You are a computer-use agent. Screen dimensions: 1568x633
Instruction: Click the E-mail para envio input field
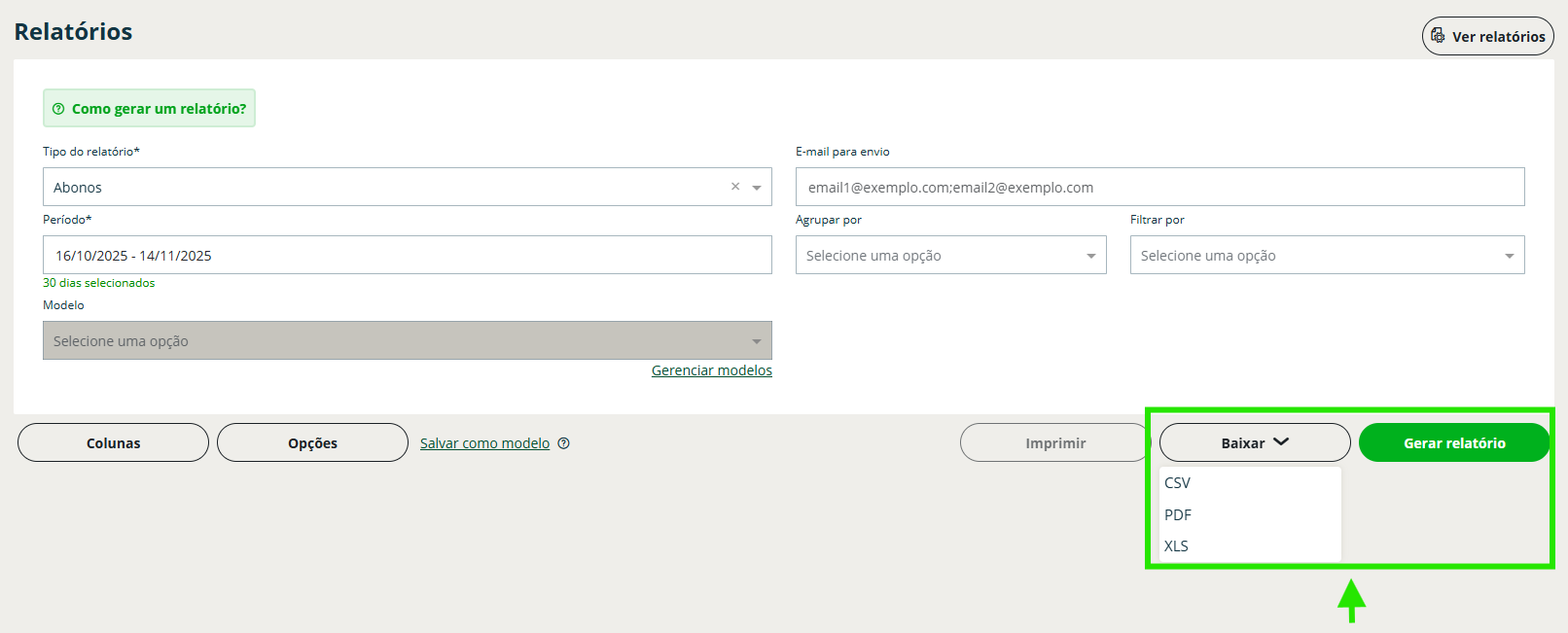(1159, 188)
